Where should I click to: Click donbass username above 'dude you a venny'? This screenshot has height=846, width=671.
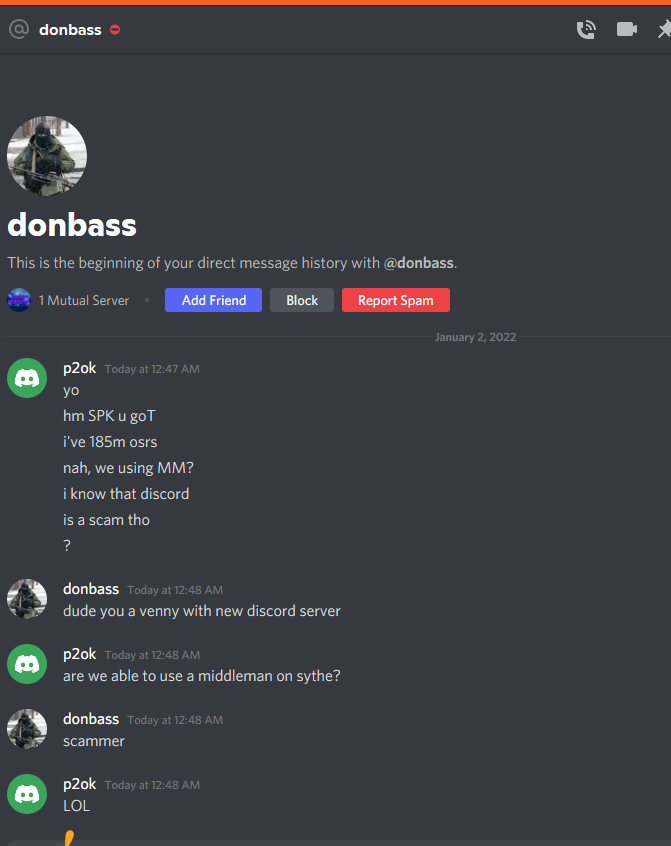[x=91, y=589]
